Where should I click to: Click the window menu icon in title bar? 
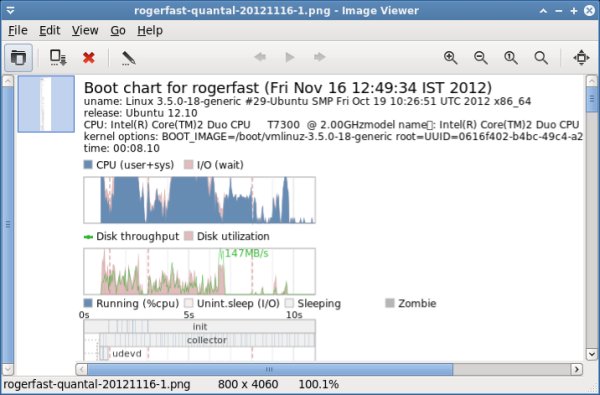(10, 11)
